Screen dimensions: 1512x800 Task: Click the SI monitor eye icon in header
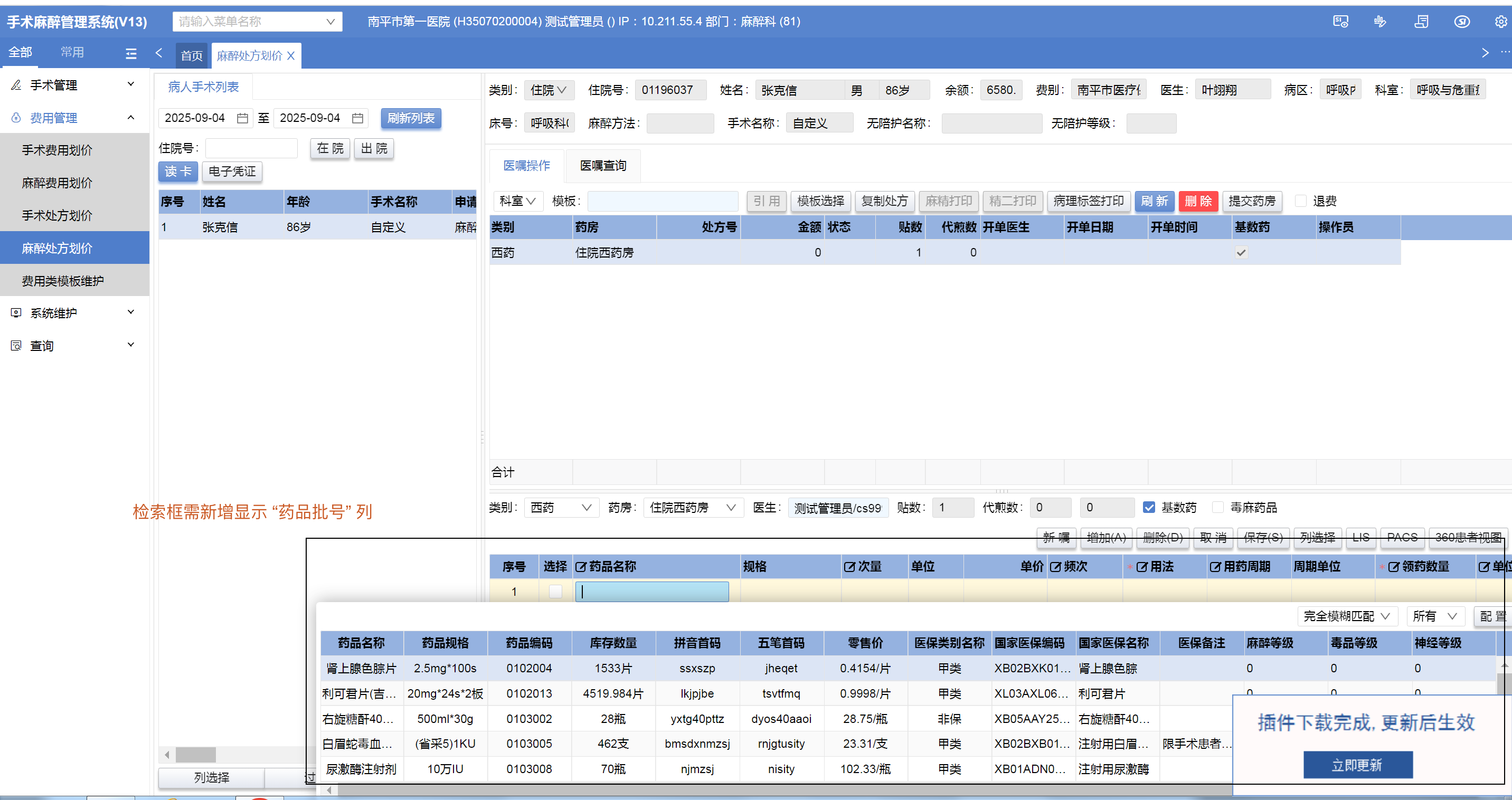1340,22
